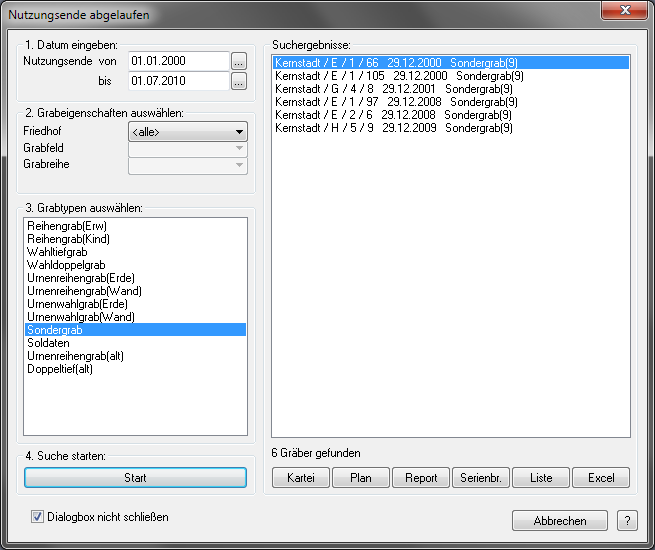Screen dimensions: 655x550
Task: Open the Grabfeld dropdown
Action: point(187,148)
